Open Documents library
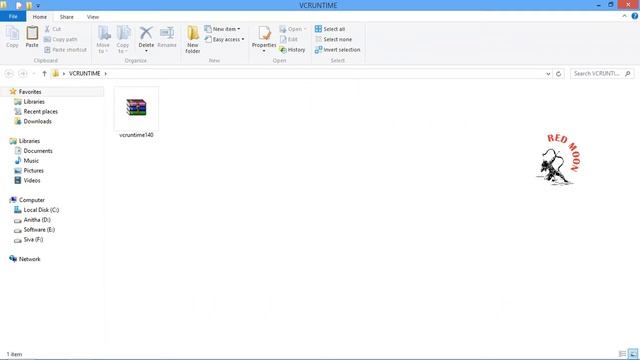The image size is (640, 360). pos(38,151)
